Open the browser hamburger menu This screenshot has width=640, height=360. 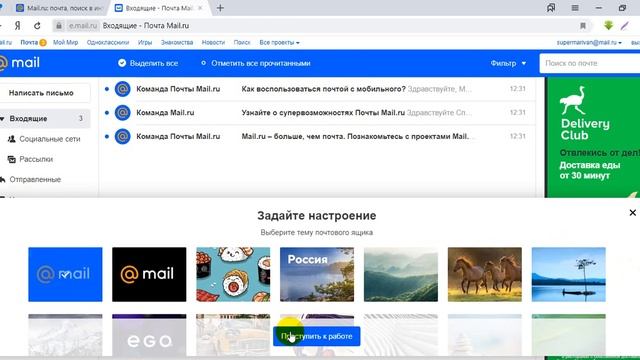tap(575, 8)
